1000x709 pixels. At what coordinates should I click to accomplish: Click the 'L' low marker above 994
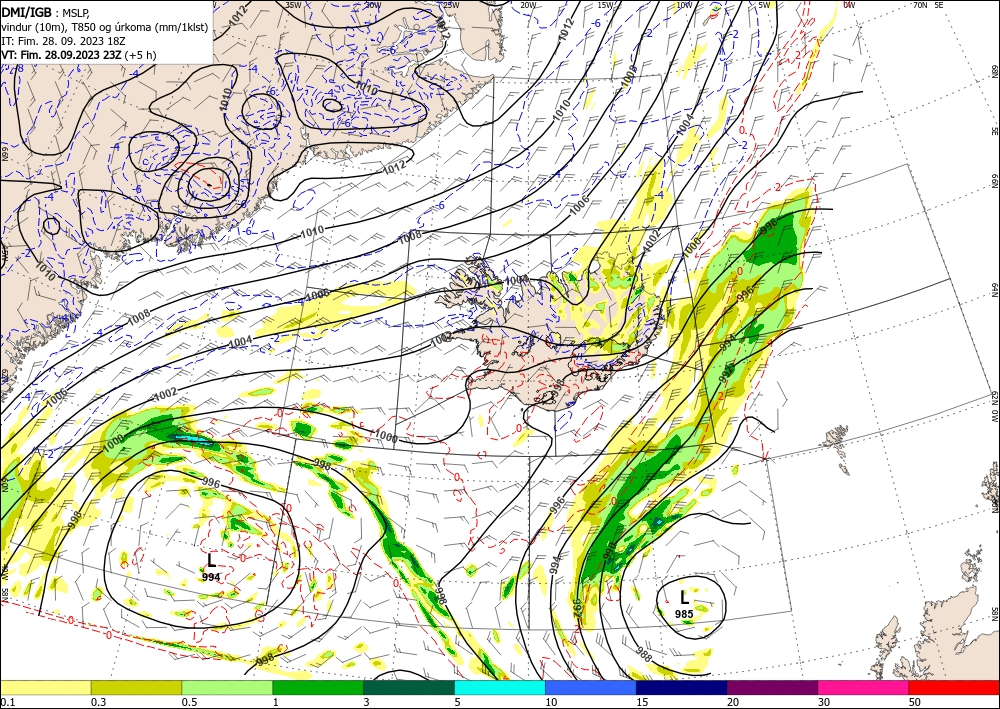pos(212,561)
